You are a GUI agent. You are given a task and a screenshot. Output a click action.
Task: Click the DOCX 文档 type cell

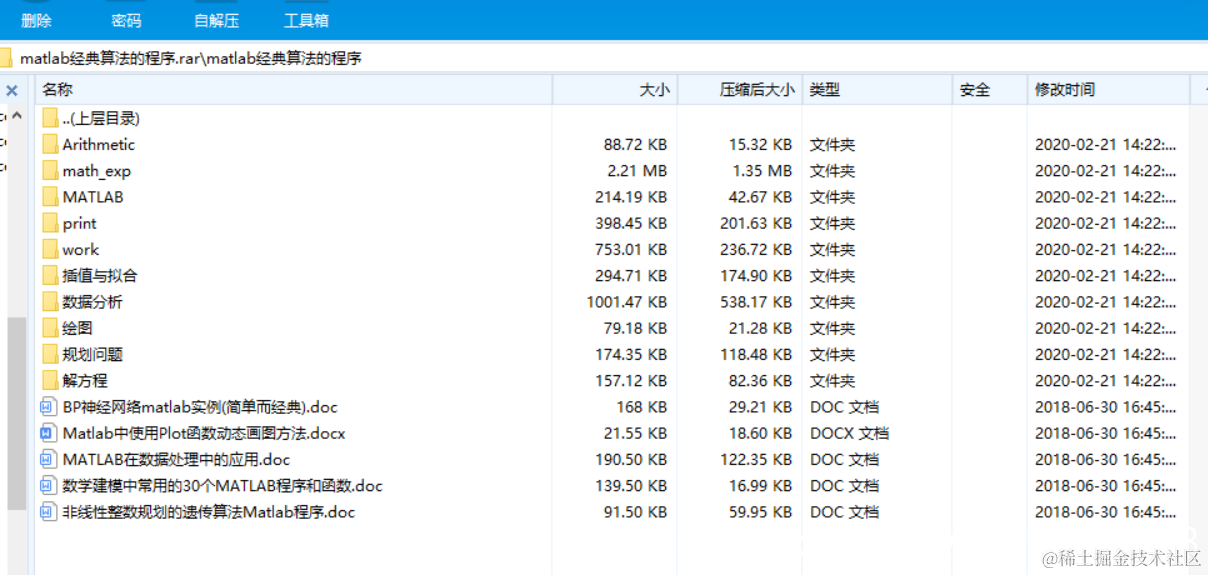[x=849, y=433]
